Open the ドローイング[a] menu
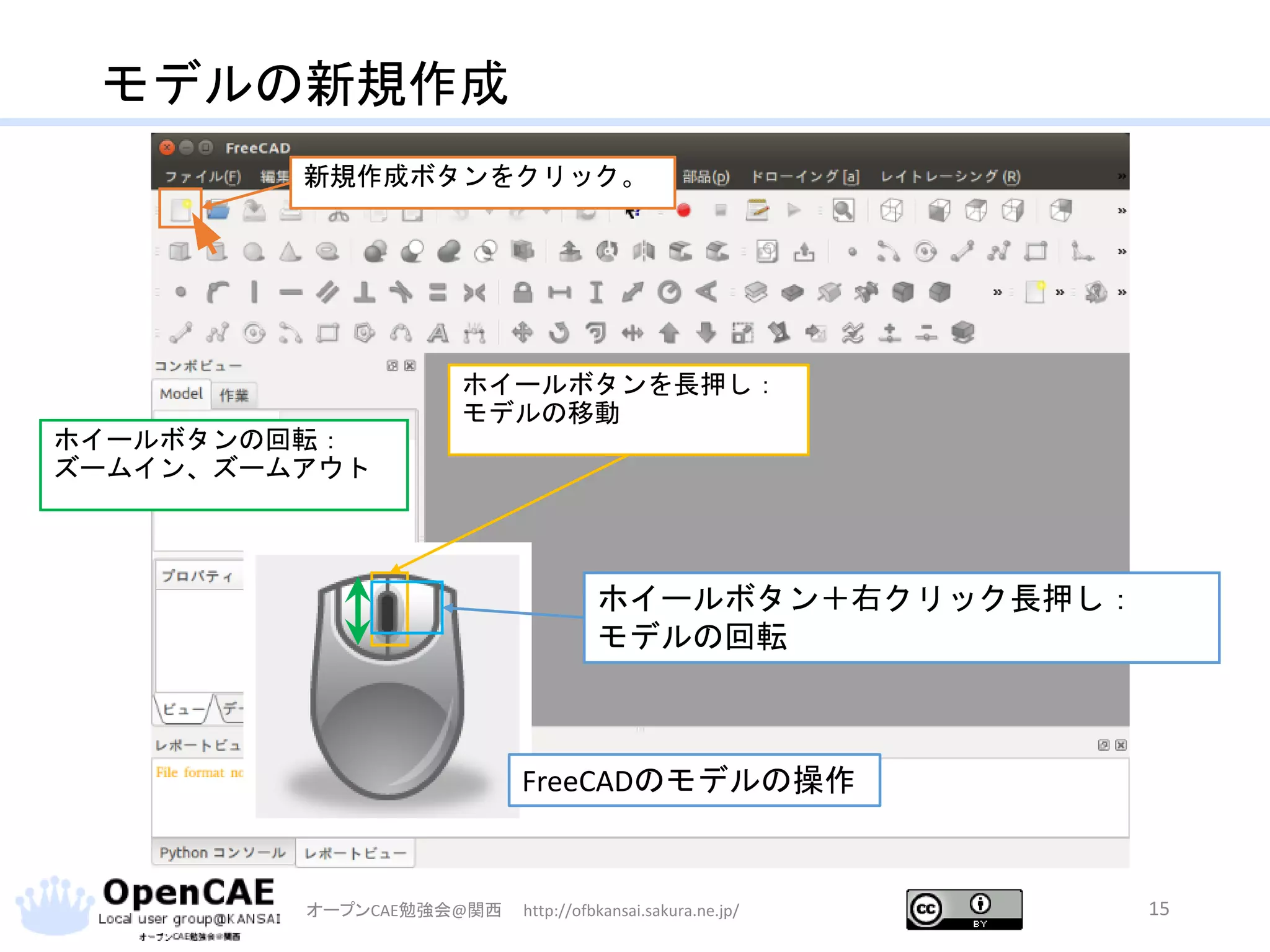The image size is (1270, 952). (x=805, y=177)
